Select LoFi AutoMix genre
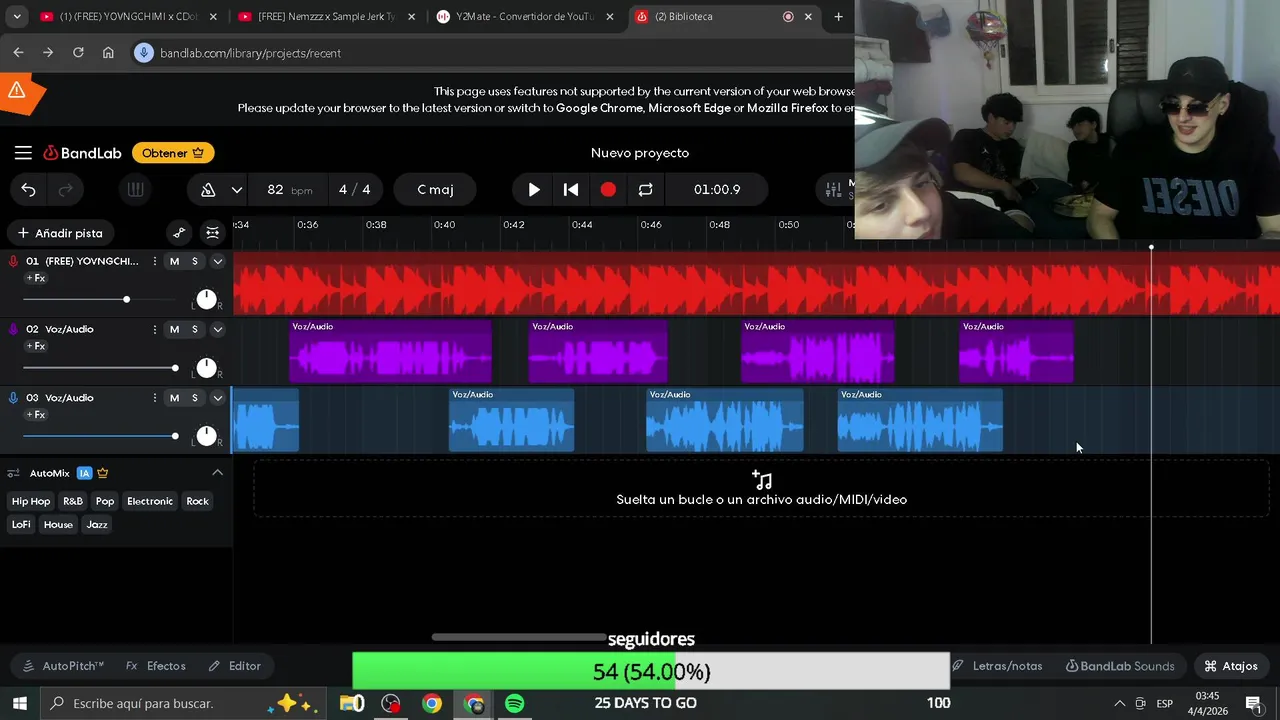Screen dimensions: 1280x720 pos(21,525)
